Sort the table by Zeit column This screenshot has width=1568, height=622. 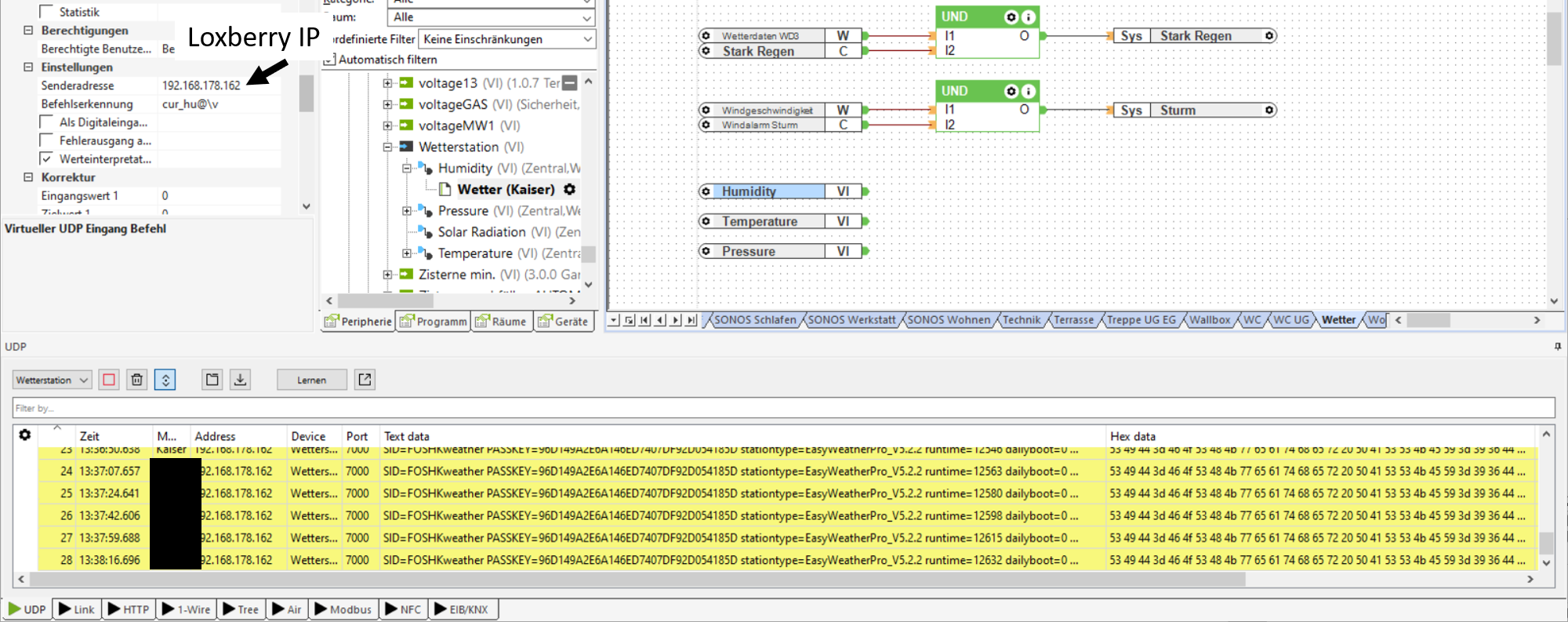pyautogui.click(x=114, y=436)
